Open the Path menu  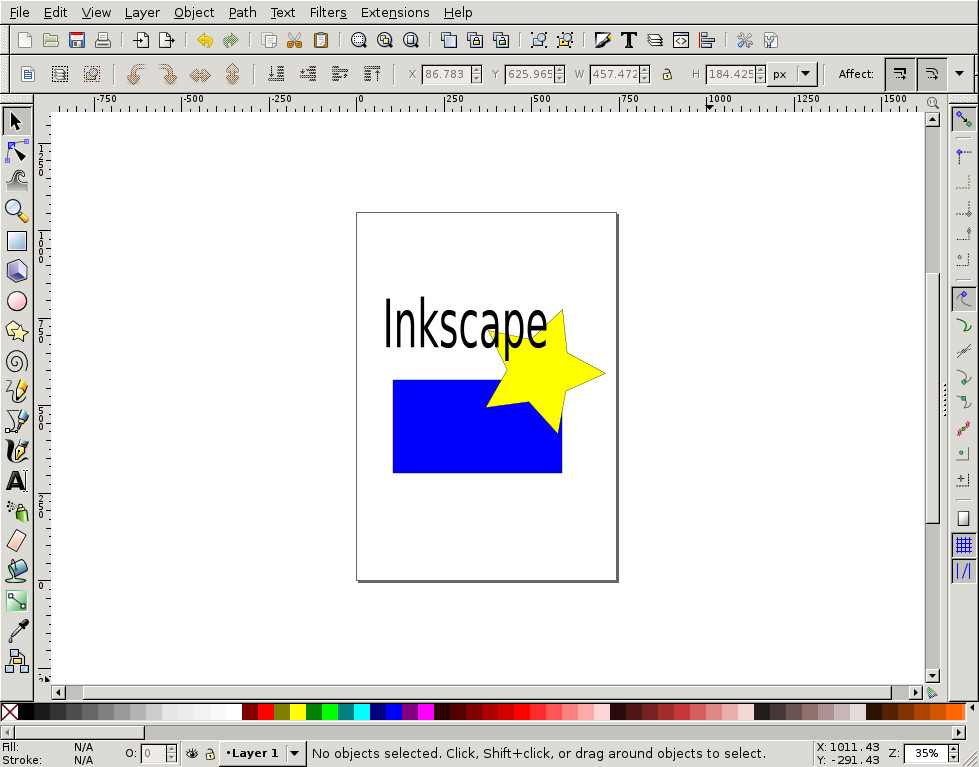tap(242, 12)
